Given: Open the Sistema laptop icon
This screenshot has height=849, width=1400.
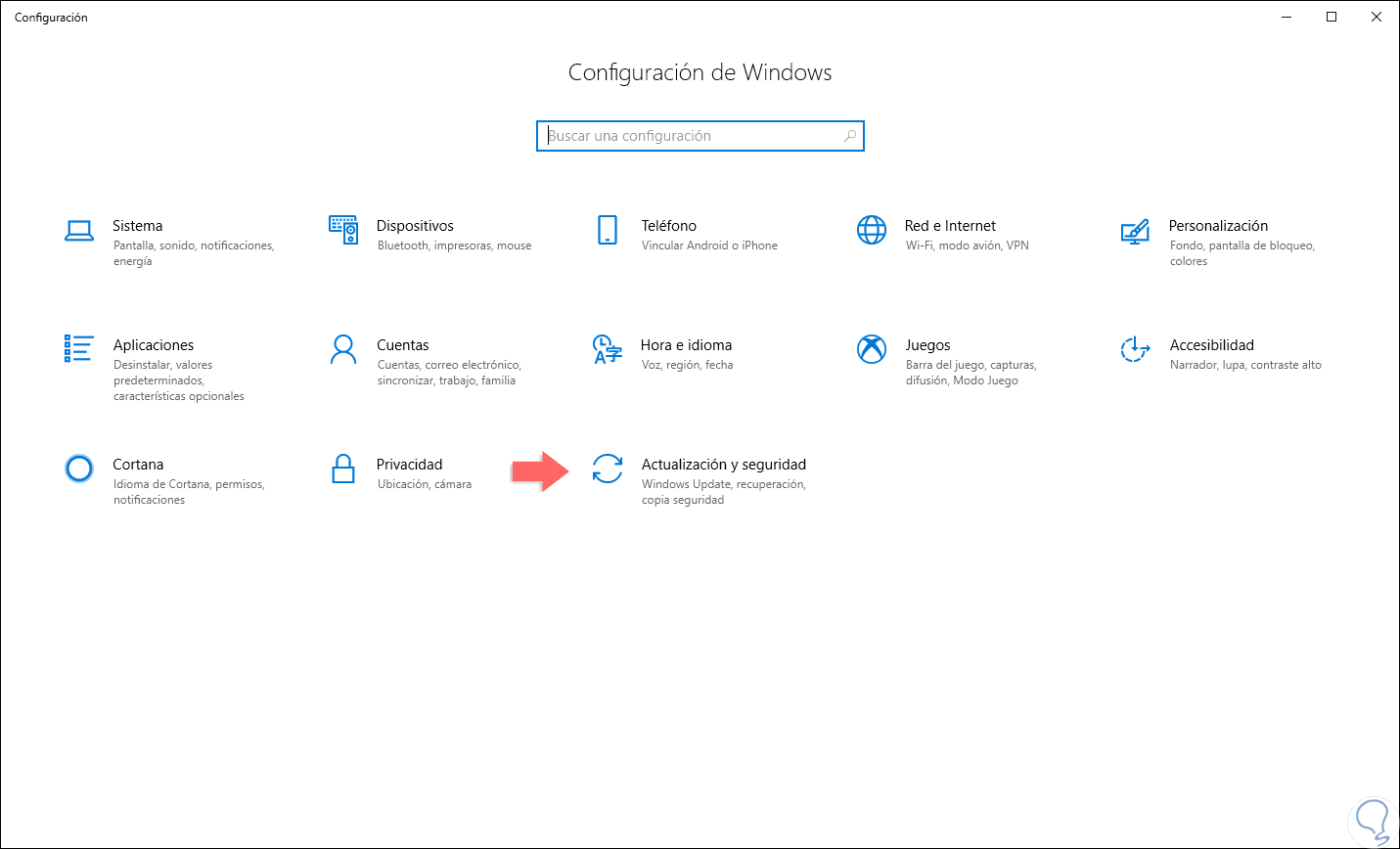Looking at the screenshot, I should (x=79, y=231).
